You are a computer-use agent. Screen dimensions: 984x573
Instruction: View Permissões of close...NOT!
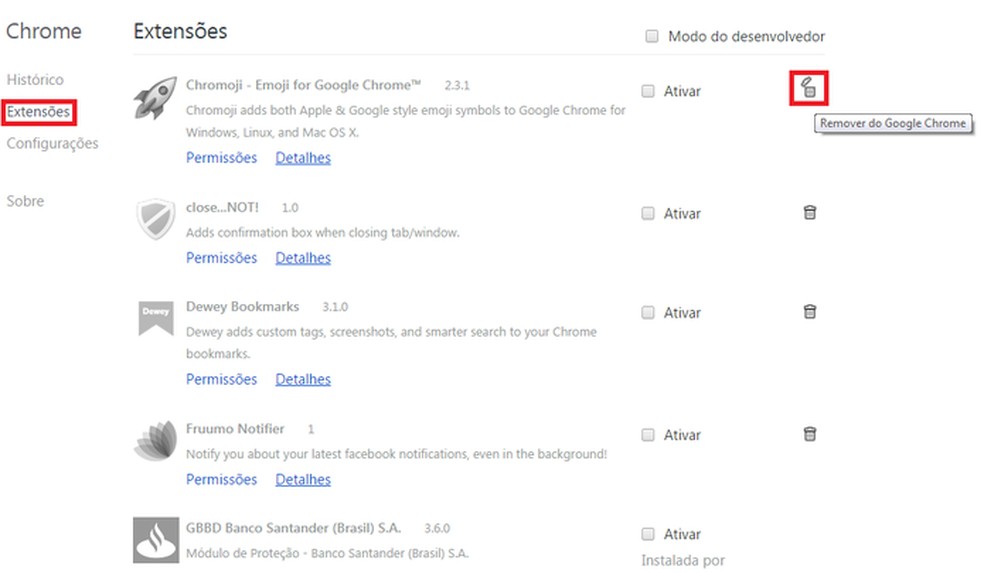click(222, 258)
